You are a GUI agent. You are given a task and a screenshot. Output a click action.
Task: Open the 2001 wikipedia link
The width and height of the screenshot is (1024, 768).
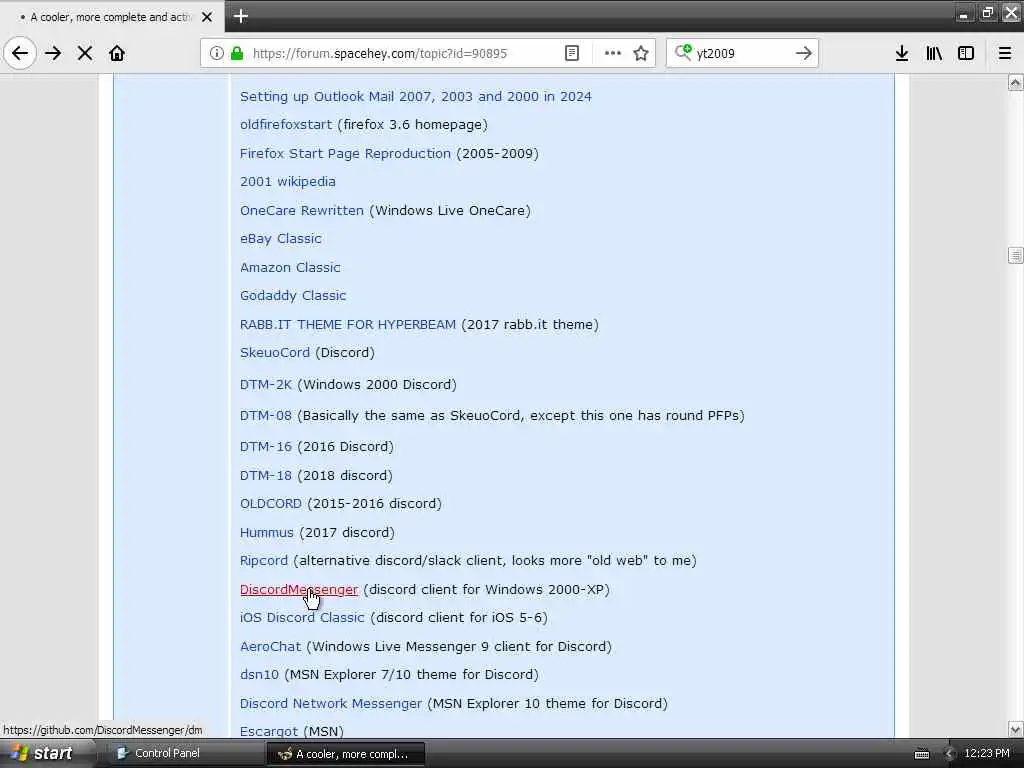(x=288, y=182)
